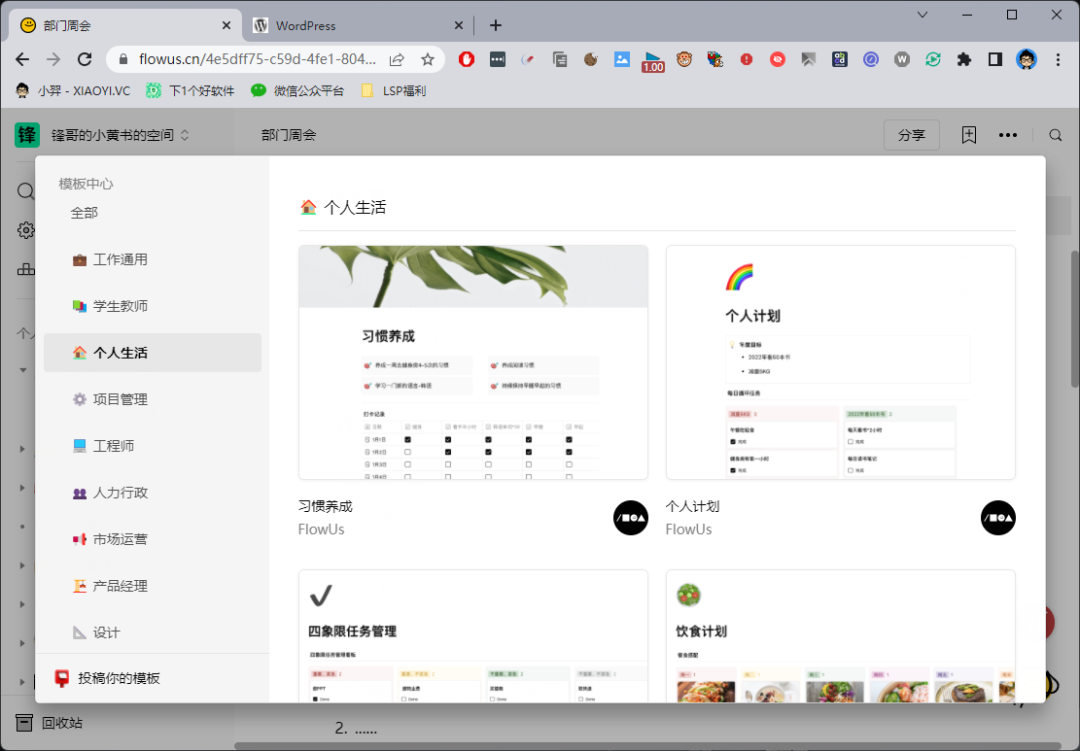Open the 微信公众平台 bookmark
The width and height of the screenshot is (1080, 751).
click(x=298, y=90)
